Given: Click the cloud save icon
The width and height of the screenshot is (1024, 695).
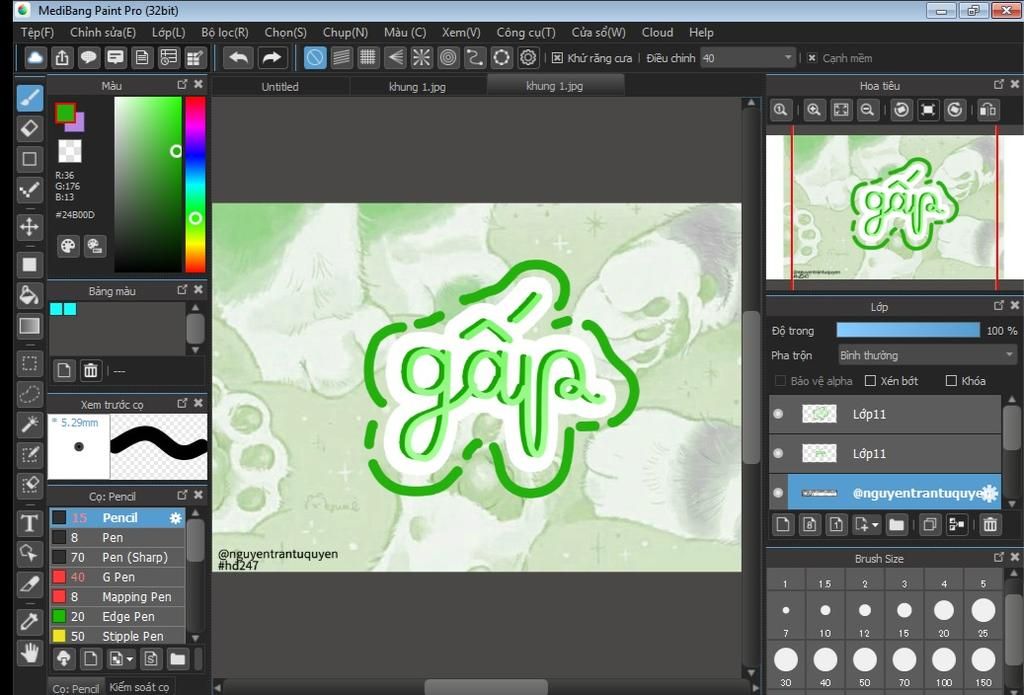Looking at the screenshot, I should point(35,58).
